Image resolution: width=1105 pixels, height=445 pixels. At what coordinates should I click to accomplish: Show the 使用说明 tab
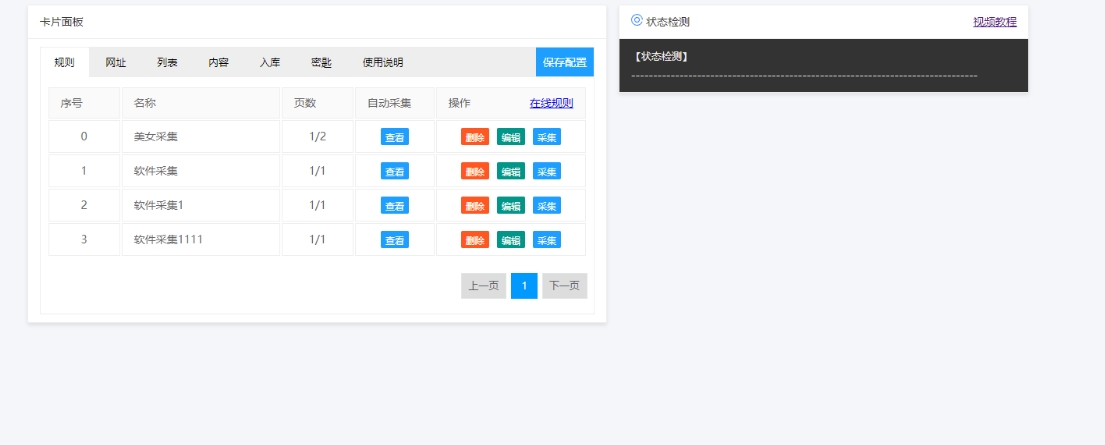coord(383,62)
